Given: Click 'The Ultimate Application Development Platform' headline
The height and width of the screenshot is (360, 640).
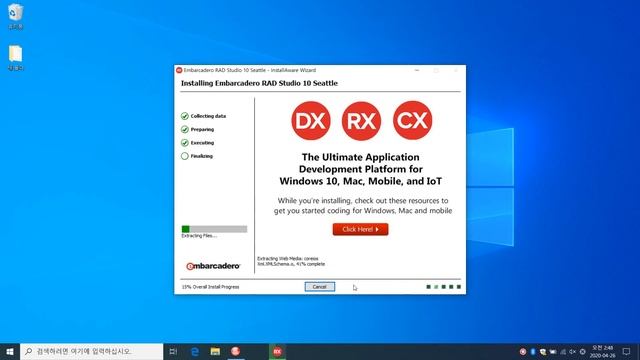Looking at the screenshot, I should click(360, 169).
